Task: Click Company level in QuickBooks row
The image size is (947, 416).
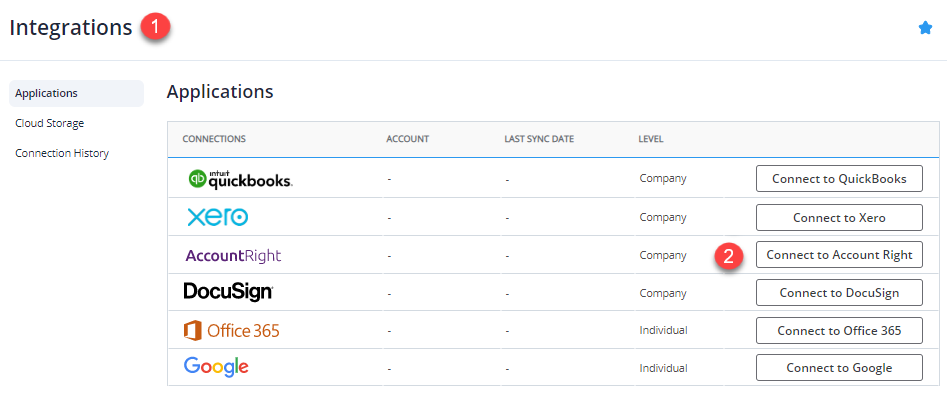Action: coord(663,179)
